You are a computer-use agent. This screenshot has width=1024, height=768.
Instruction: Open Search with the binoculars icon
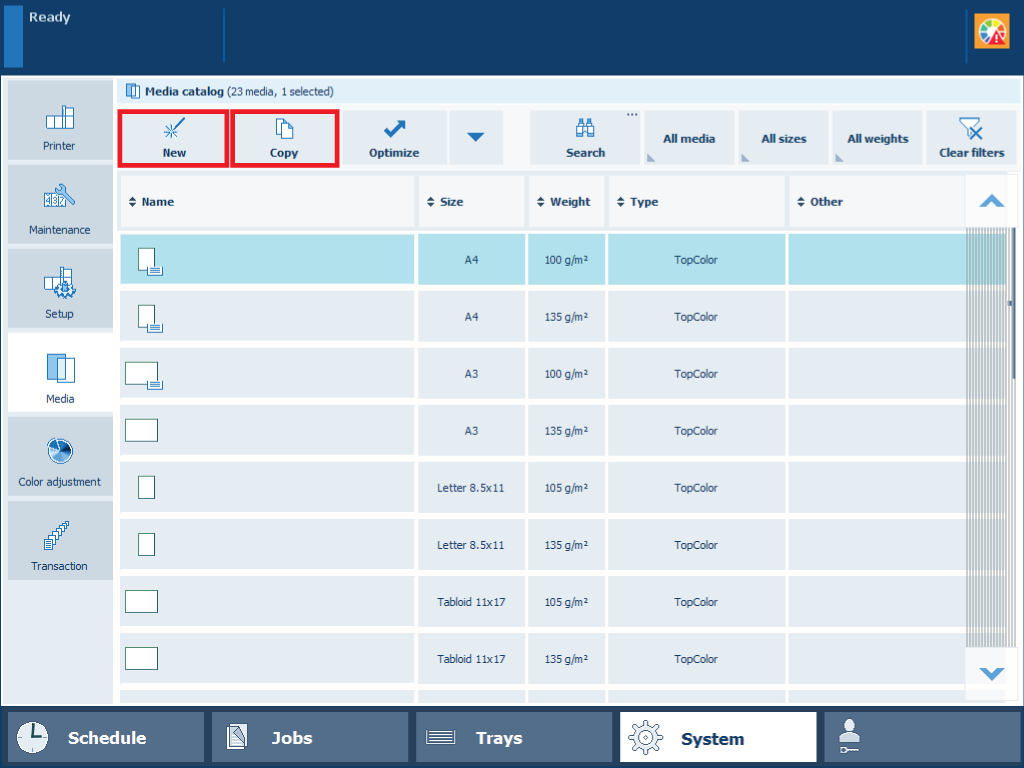tap(585, 138)
